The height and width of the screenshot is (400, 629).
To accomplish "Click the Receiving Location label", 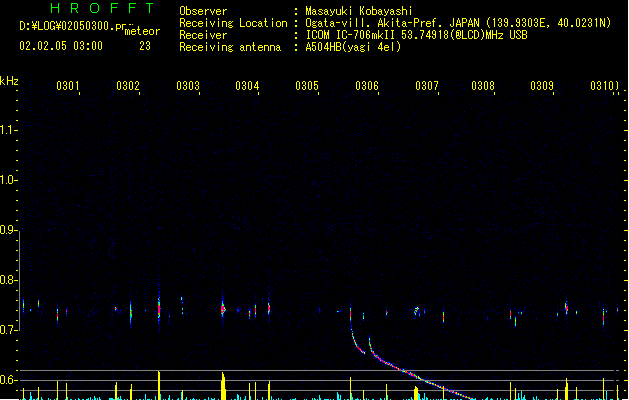I will [233, 23].
